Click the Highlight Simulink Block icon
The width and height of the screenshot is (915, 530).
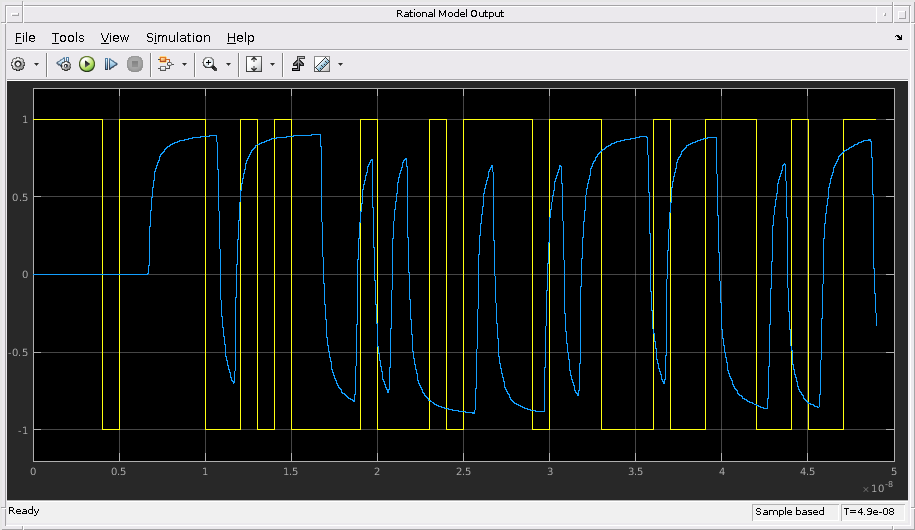[165, 64]
